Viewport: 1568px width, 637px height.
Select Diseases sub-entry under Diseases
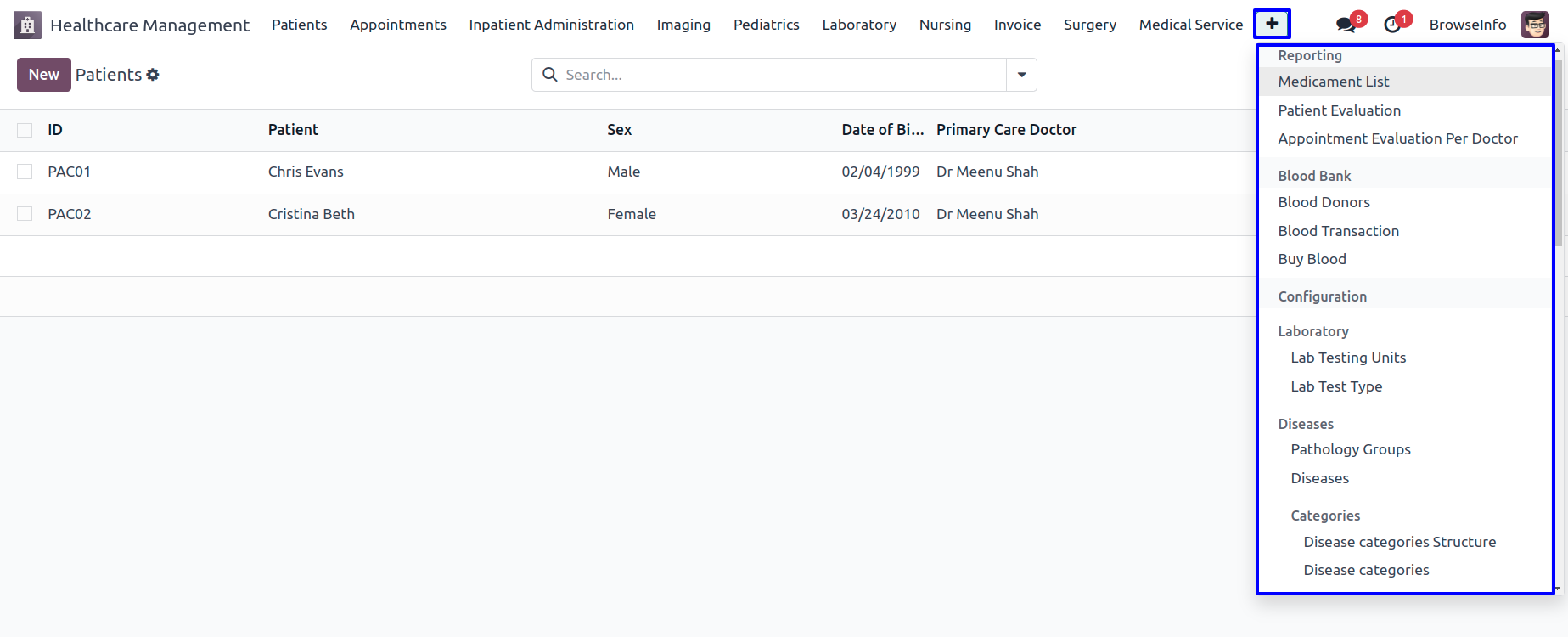coord(1404,478)
